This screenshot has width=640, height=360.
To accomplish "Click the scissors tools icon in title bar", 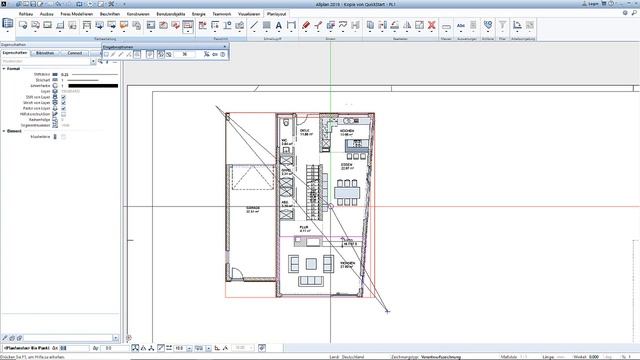I will 111,4.
